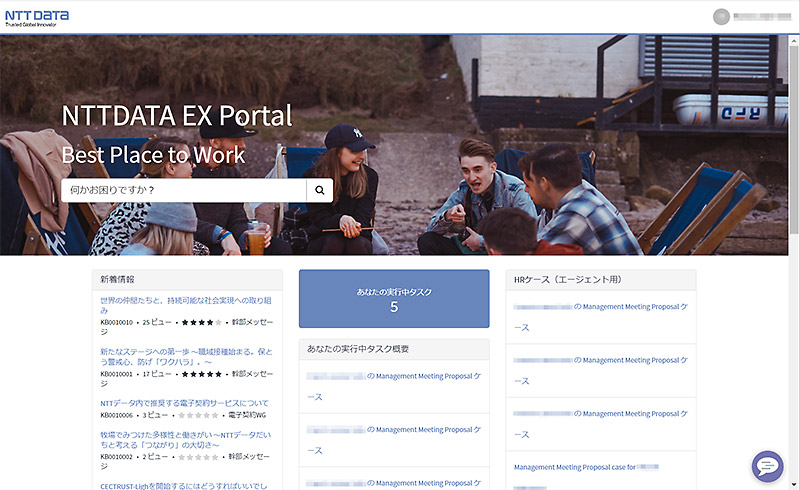Focus the 何かお困りですか？ search field

click(x=184, y=190)
